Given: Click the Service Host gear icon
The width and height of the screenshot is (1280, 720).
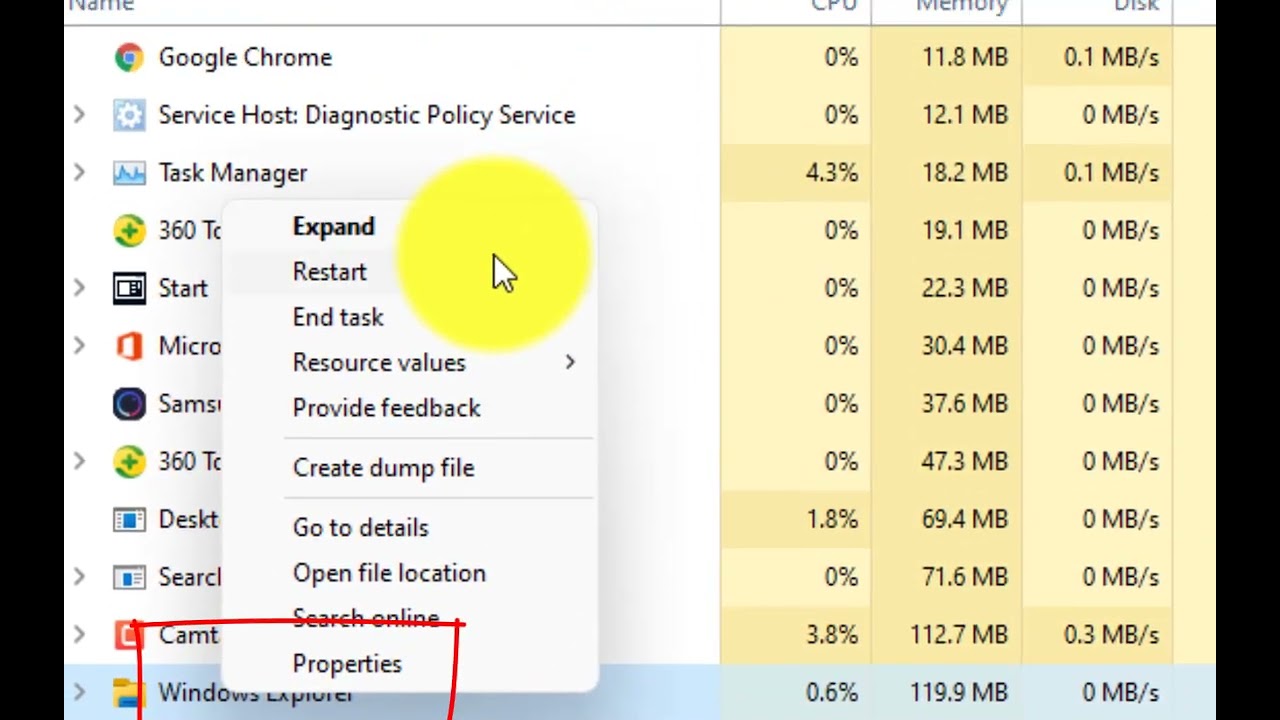Looking at the screenshot, I should pyautogui.click(x=129, y=115).
